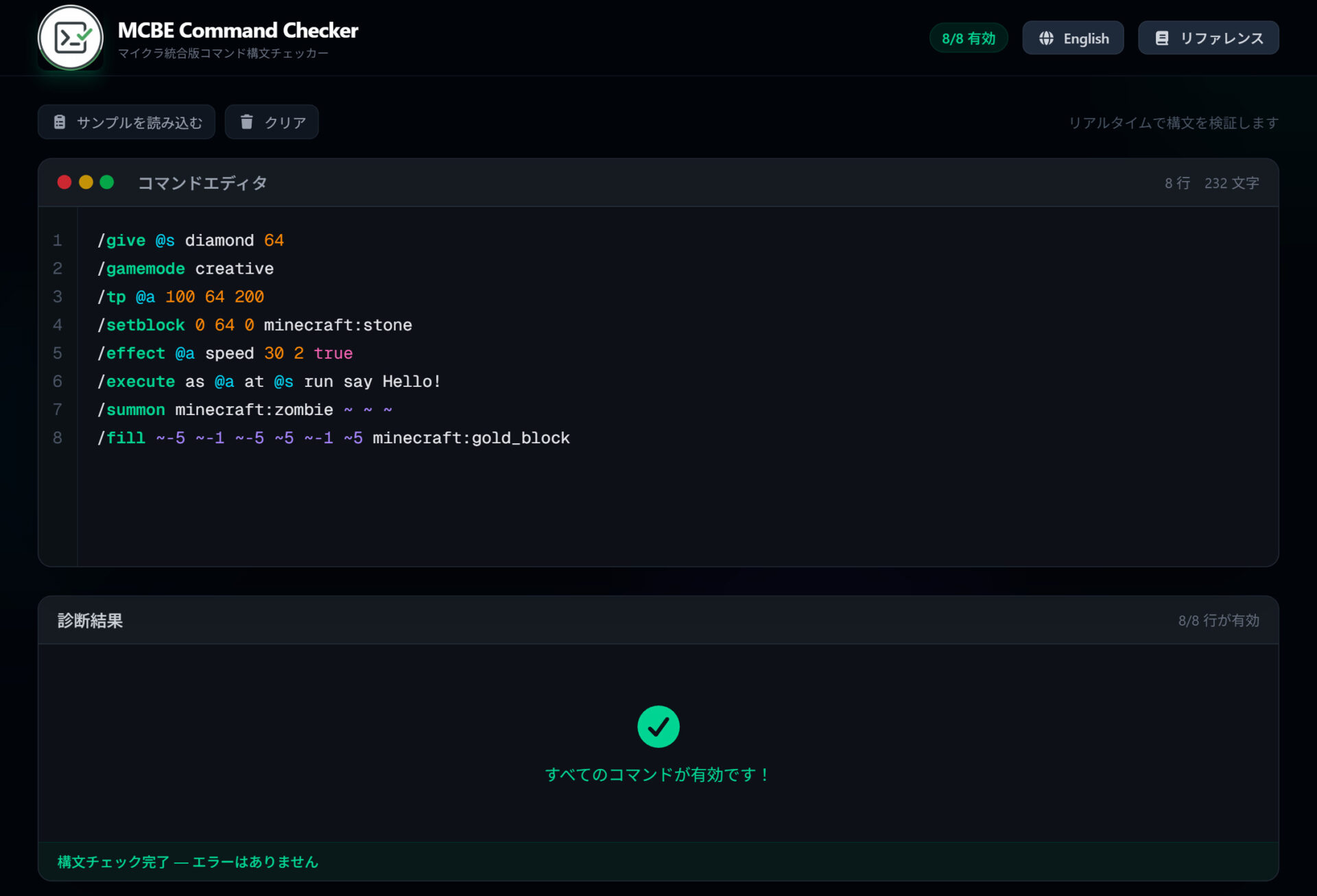This screenshot has width=1317, height=896.
Task: Collapse the コマンドエディタ title bar
Action: tap(202, 182)
